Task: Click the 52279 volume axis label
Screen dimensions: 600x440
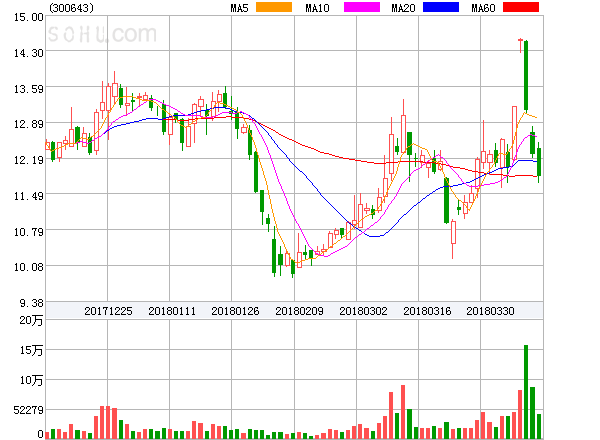Action: [x=29, y=410]
